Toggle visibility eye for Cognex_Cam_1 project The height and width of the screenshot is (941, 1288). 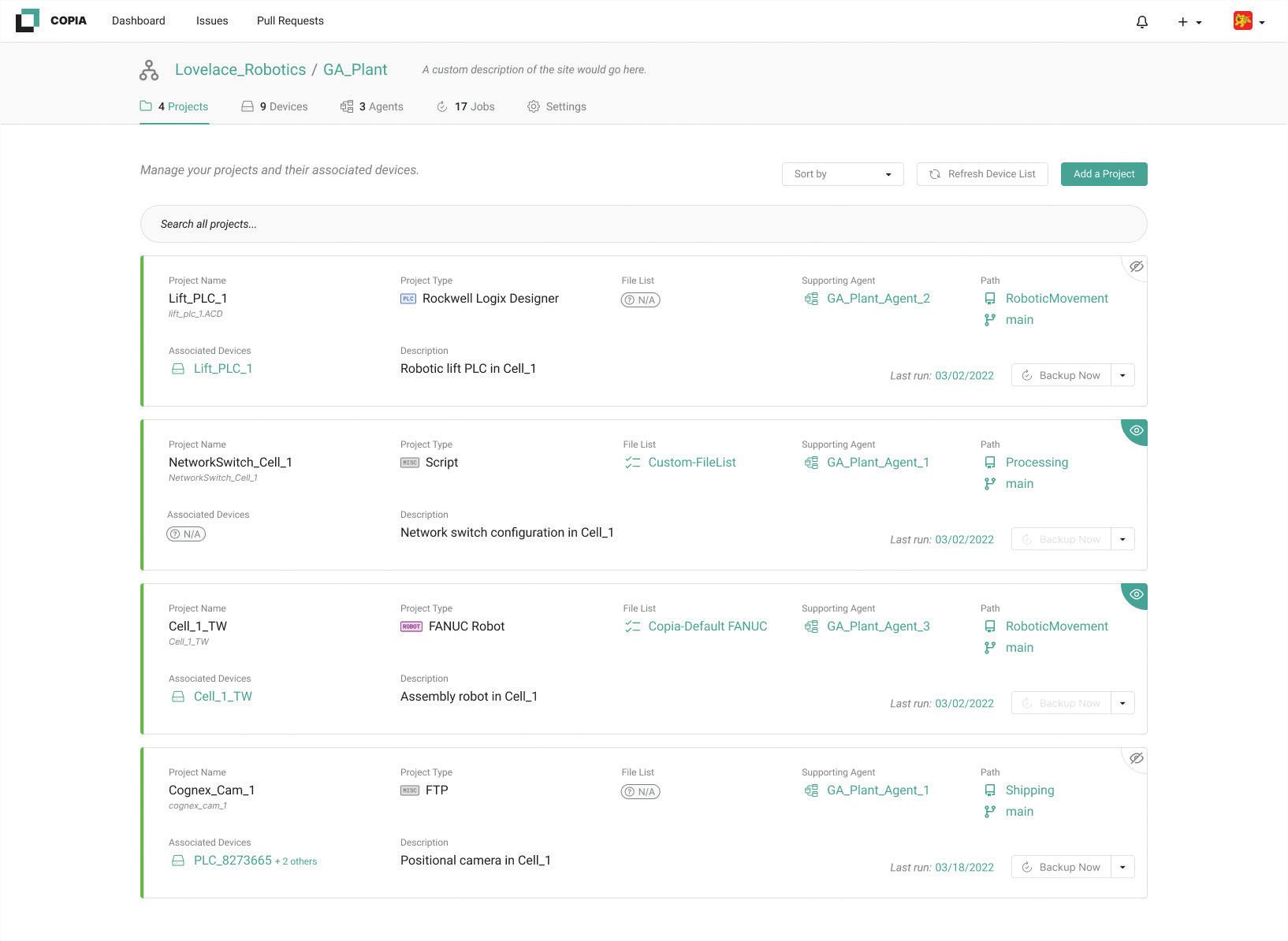[x=1136, y=758]
